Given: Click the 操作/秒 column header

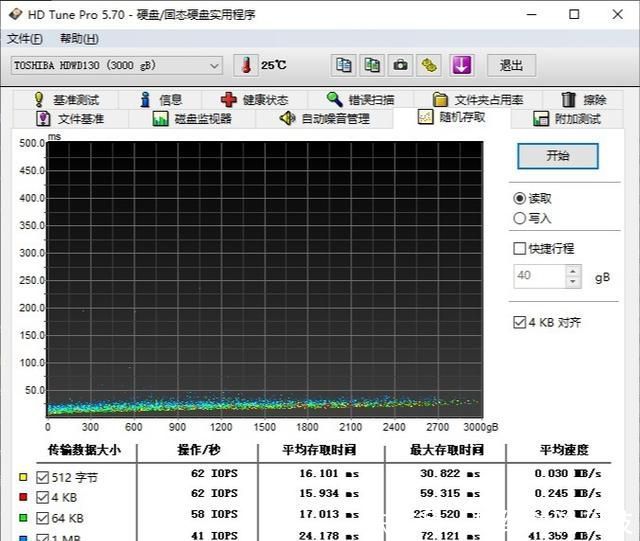Looking at the screenshot, I should point(199,450).
